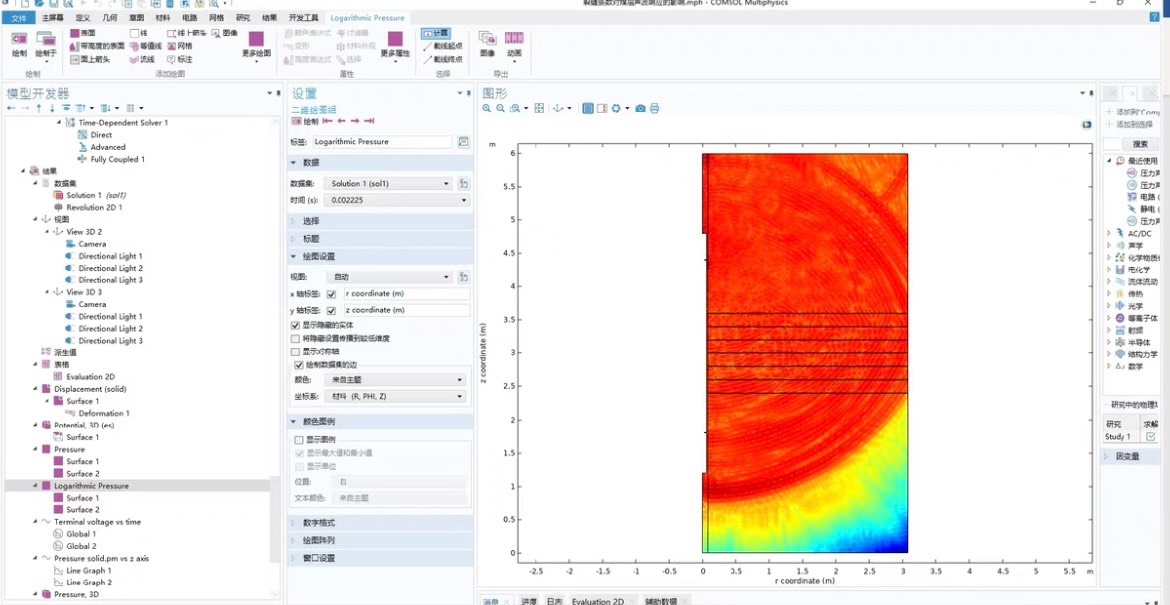The height and width of the screenshot is (605, 1170).
Task: Select Displacement (solid) in tree
Action: (x=90, y=389)
